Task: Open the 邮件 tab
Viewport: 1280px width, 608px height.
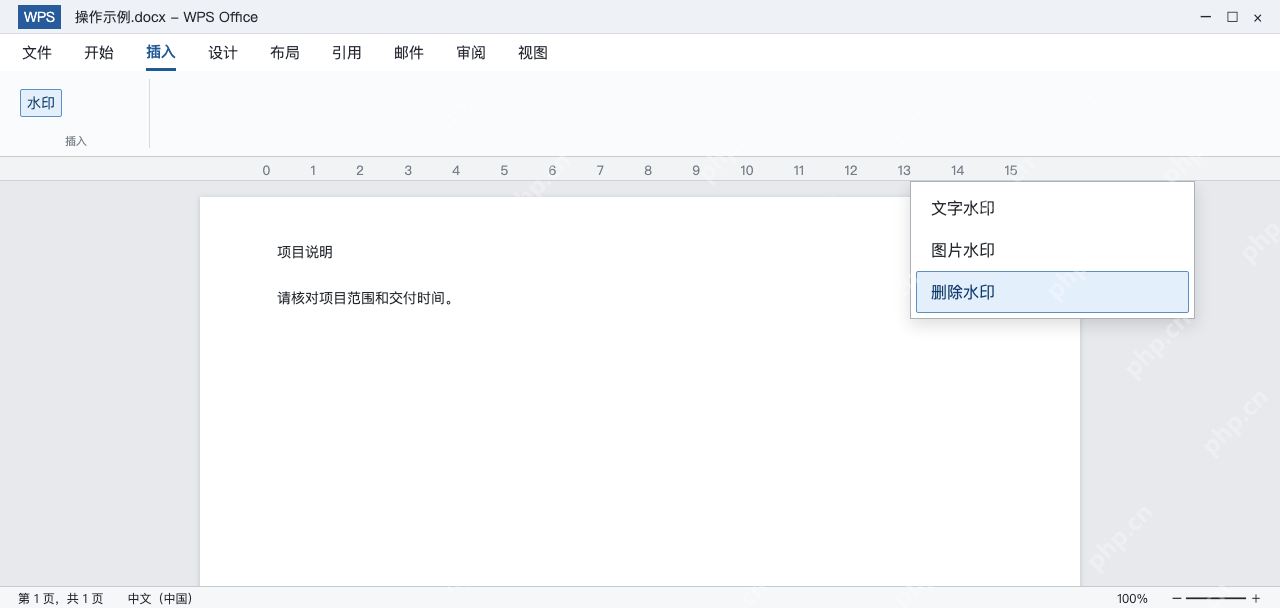Action: (409, 53)
